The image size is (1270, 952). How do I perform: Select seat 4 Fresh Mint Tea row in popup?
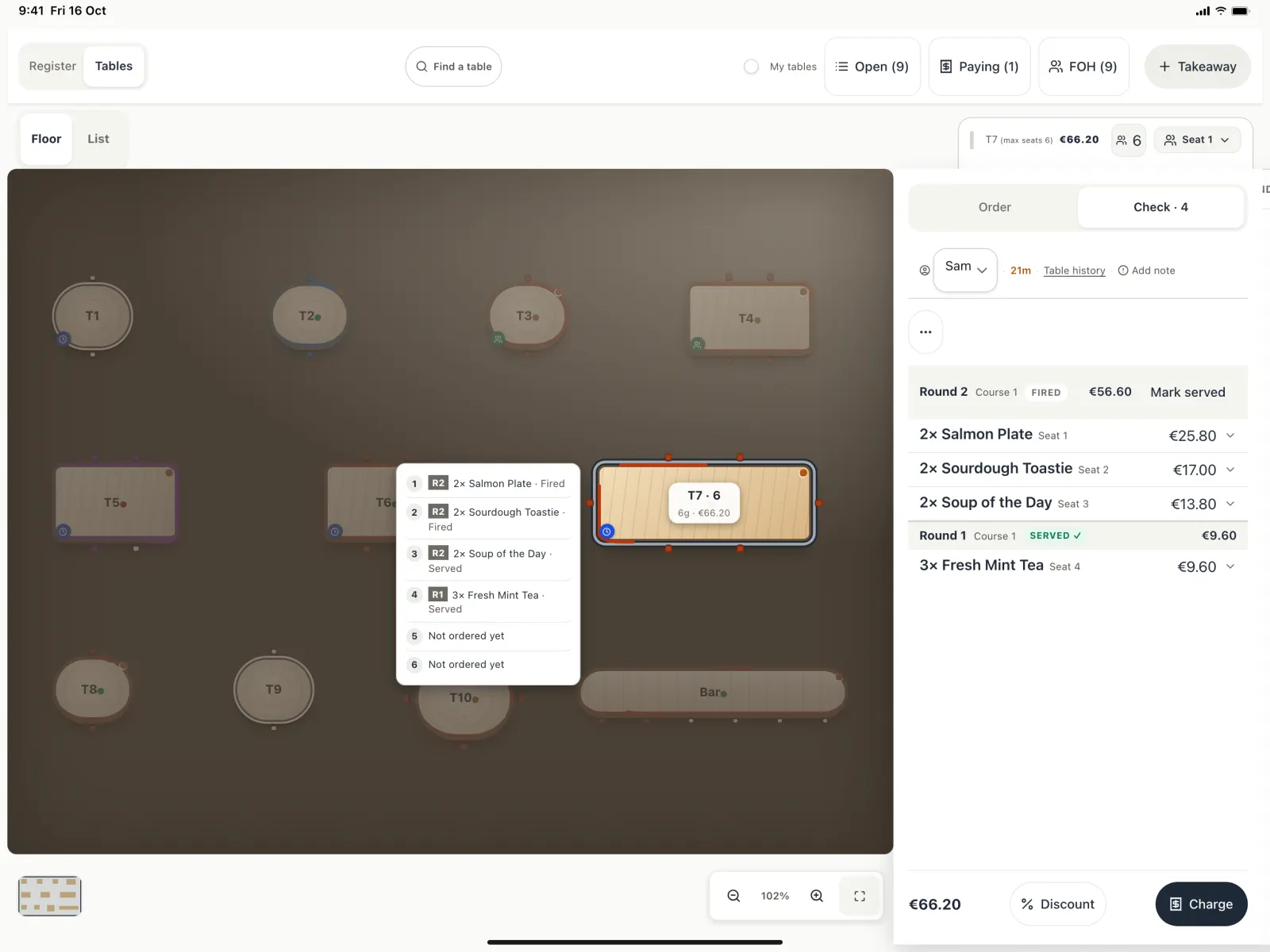[488, 601]
